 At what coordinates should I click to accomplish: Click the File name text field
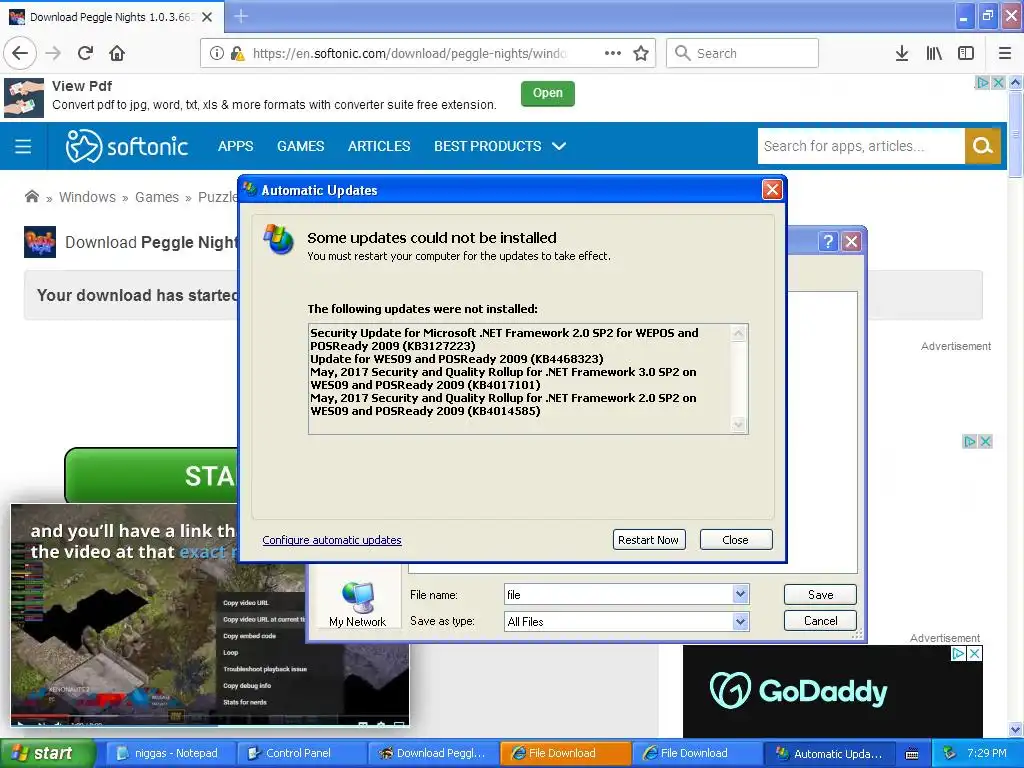click(619, 594)
